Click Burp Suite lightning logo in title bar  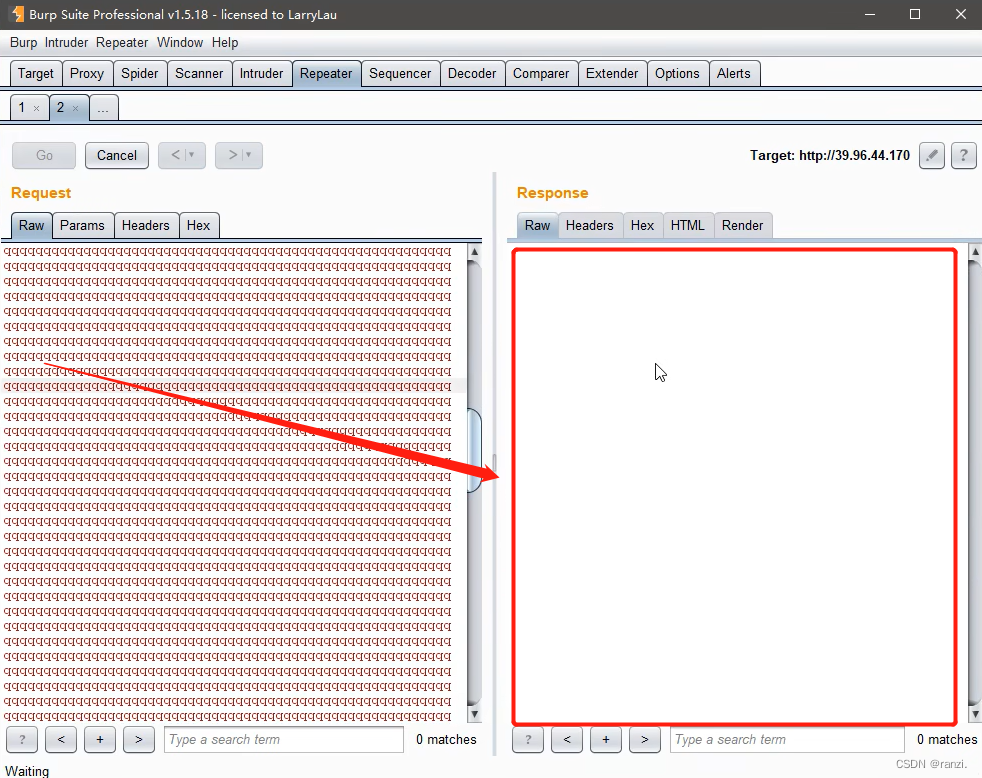click(18, 14)
